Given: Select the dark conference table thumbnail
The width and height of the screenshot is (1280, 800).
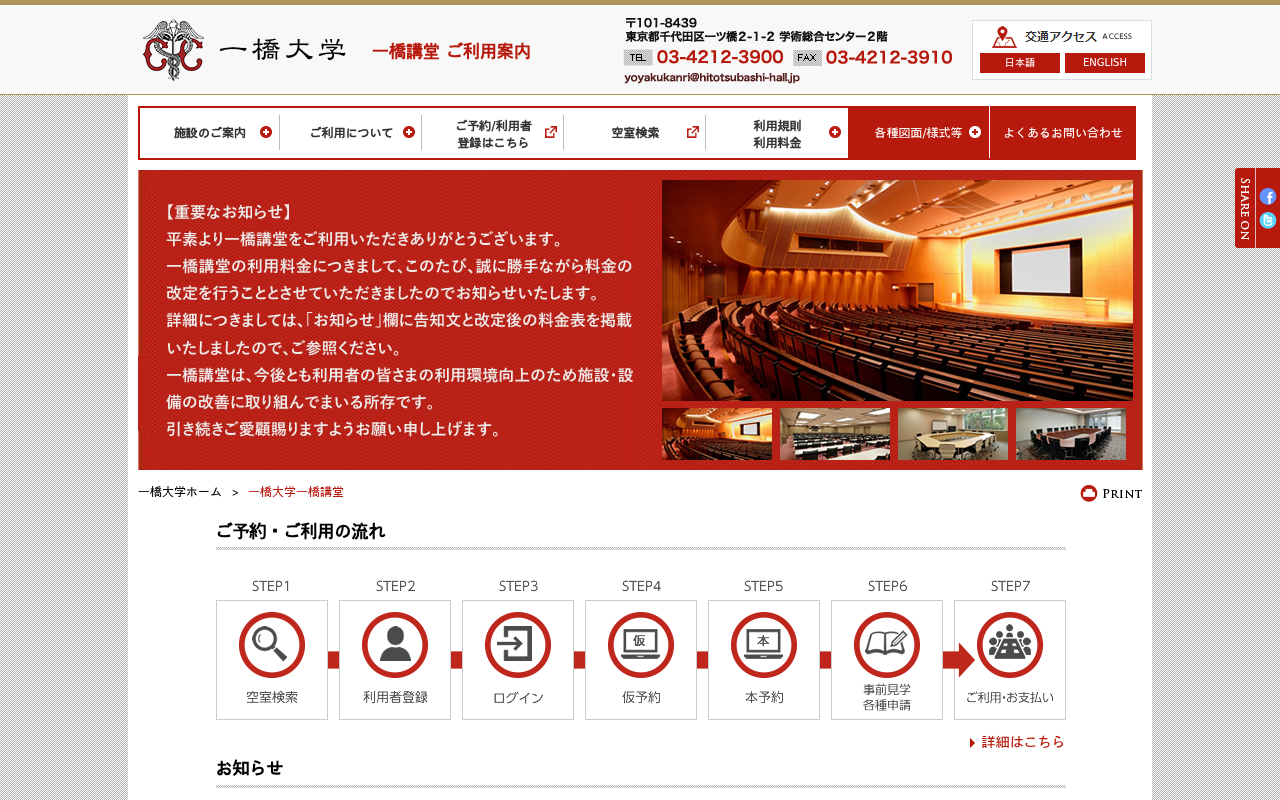Looking at the screenshot, I should tap(1071, 434).
